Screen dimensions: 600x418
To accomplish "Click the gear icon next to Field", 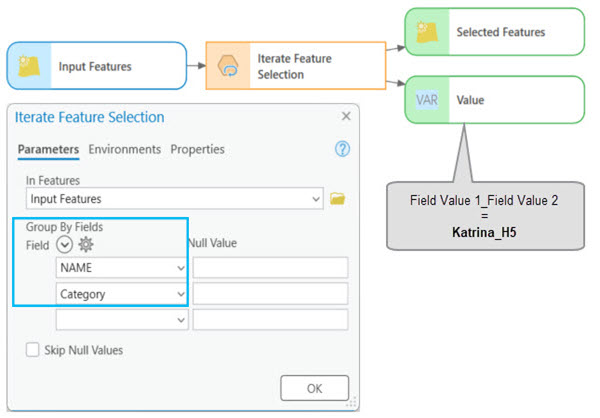I will [86, 244].
